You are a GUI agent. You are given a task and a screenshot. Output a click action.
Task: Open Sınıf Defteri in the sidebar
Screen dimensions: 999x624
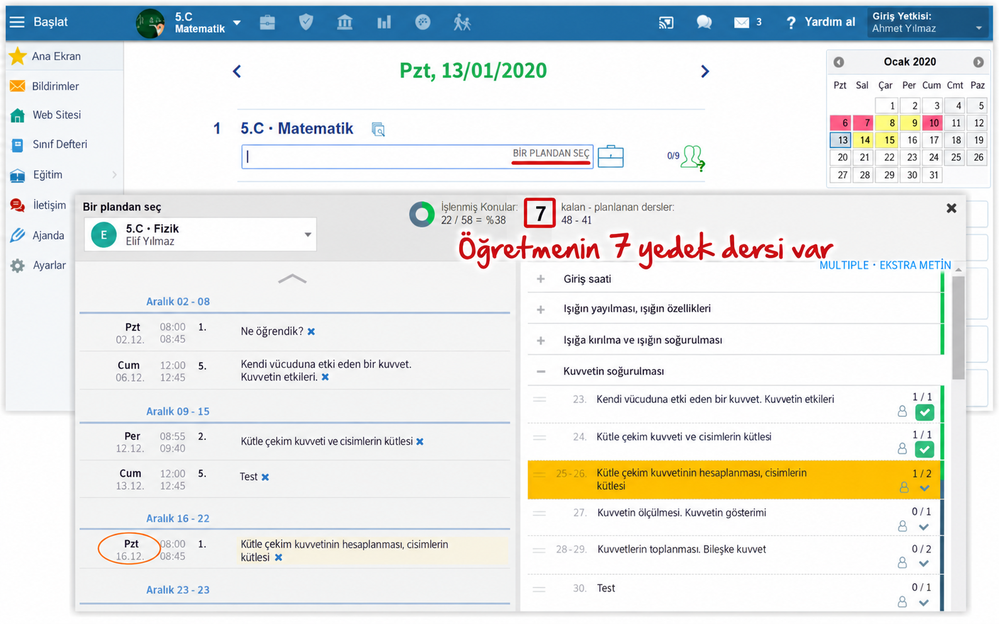point(60,144)
